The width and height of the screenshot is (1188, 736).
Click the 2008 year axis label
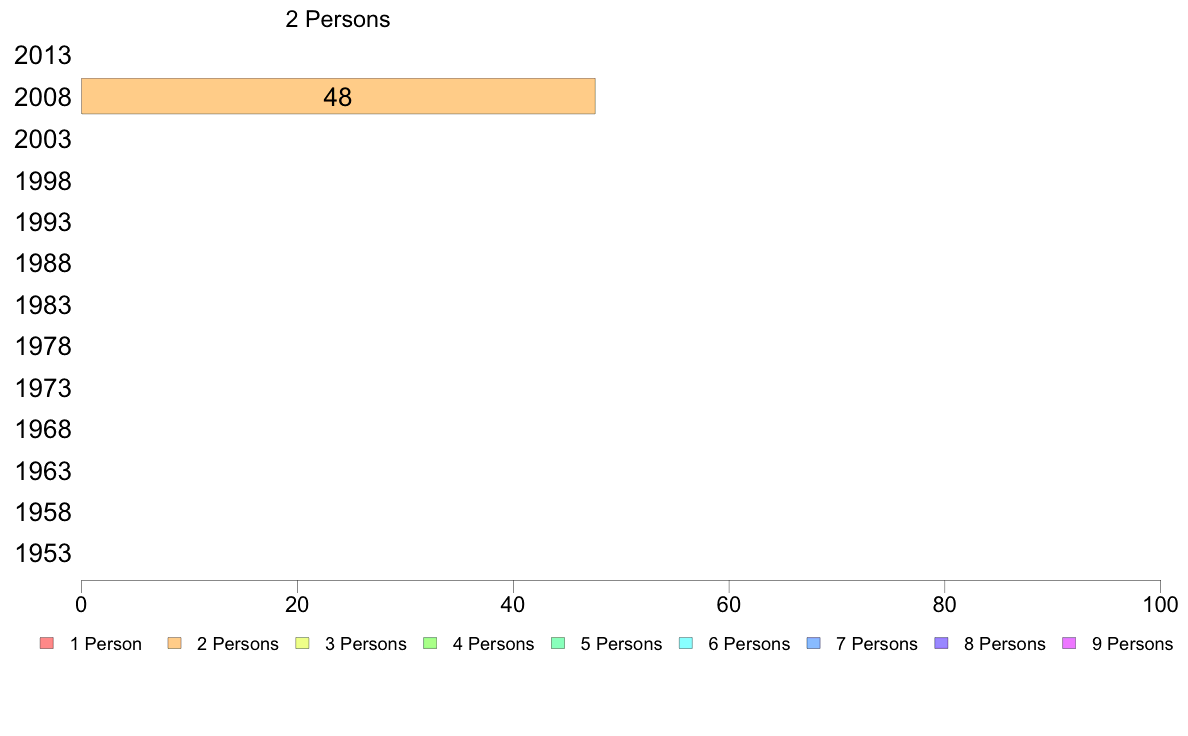coord(43,97)
